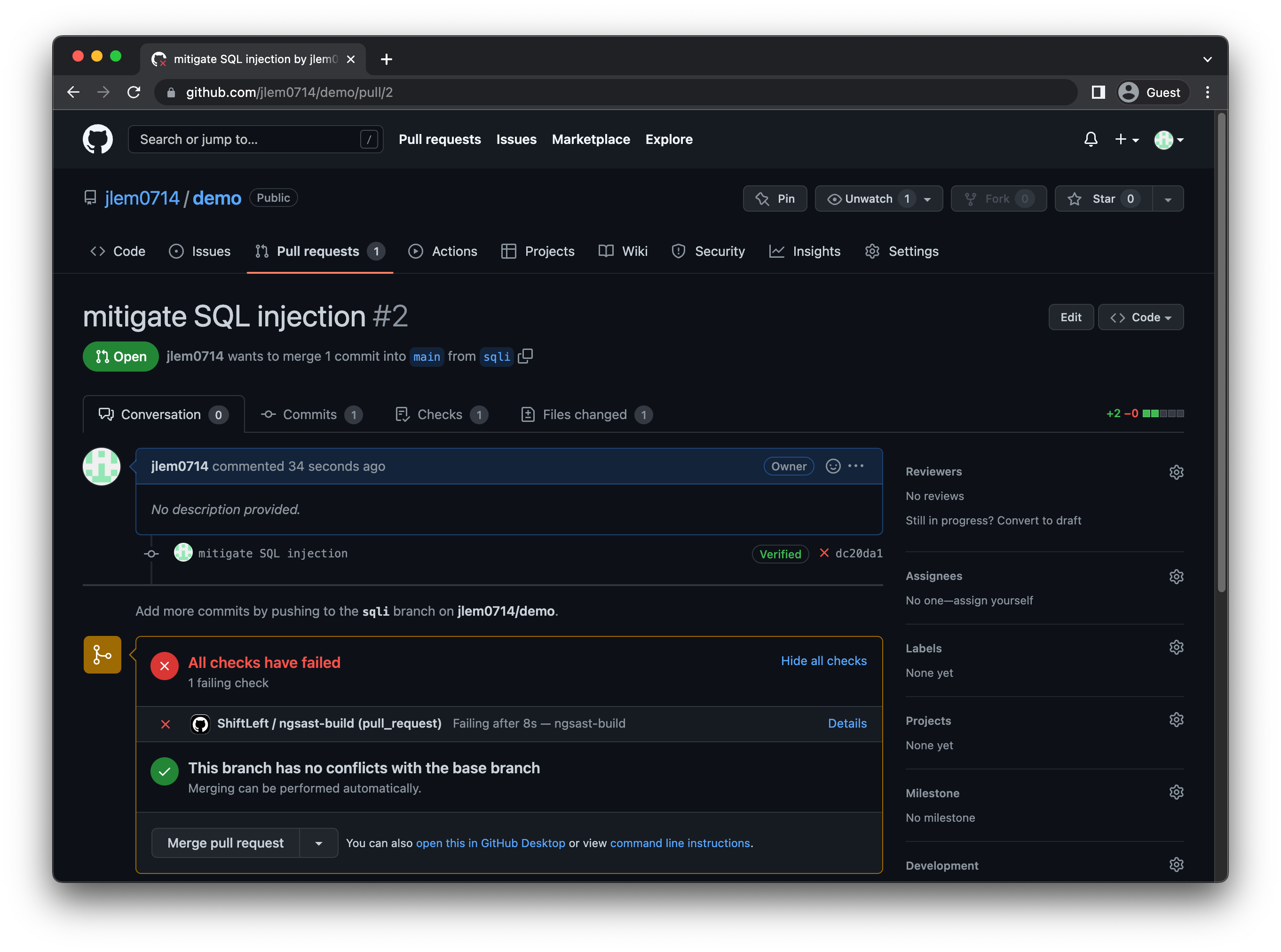Click the merge commit verified badge icon
Viewport: 1281px width, 952px height.
point(780,553)
